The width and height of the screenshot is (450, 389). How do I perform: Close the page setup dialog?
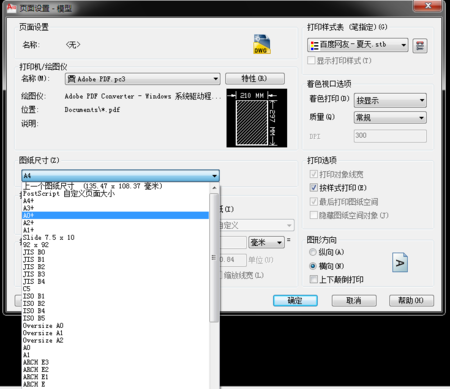point(428,6)
